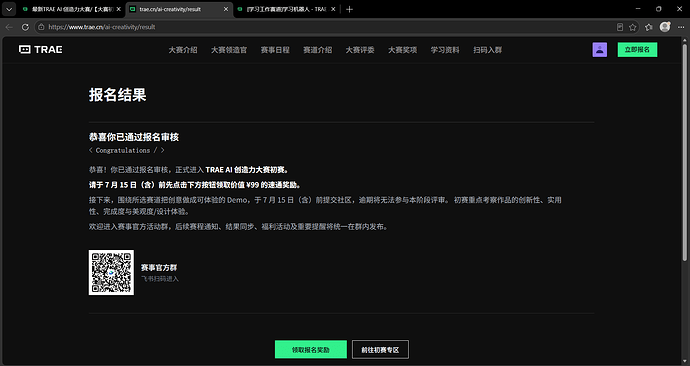This screenshot has width=690, height=366.
Task: Expand the tab search dropdown arrow
Action: coord(9,9)
